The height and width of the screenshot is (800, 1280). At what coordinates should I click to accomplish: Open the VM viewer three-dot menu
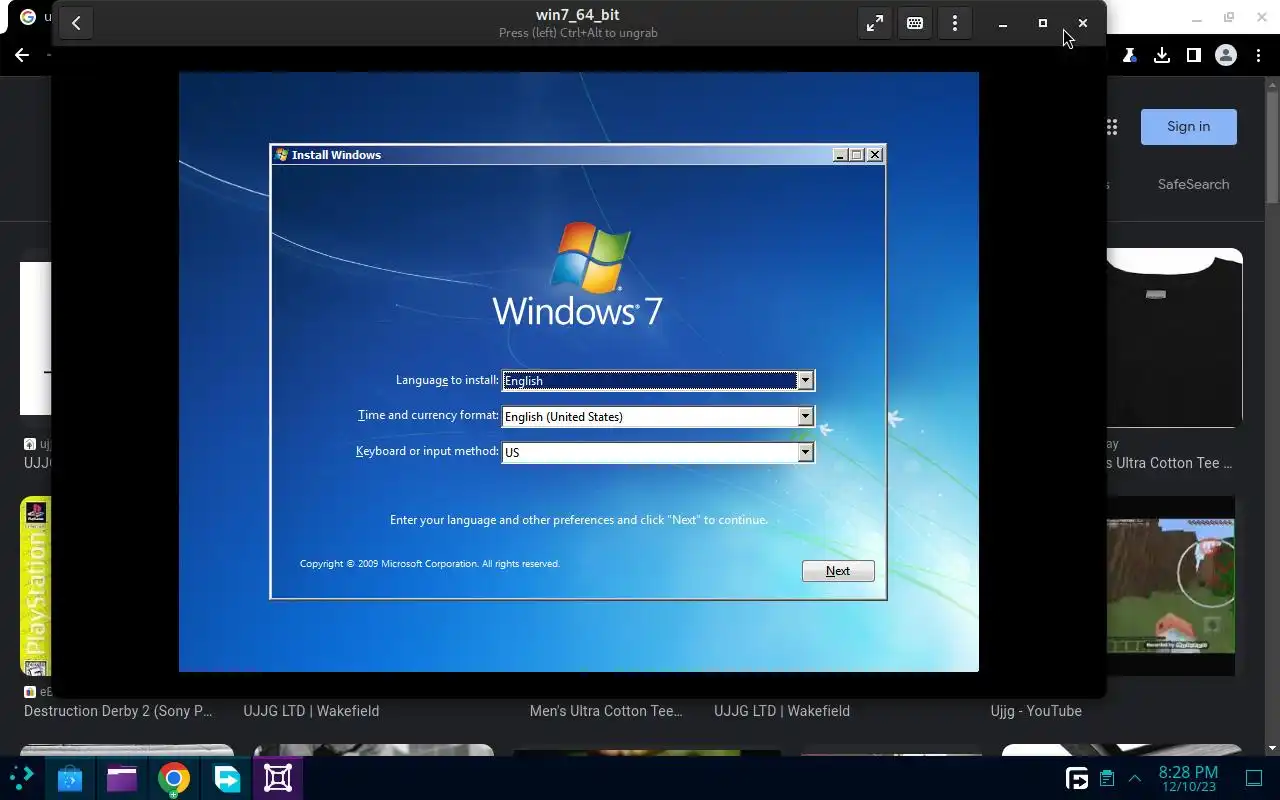coord(955,23)
